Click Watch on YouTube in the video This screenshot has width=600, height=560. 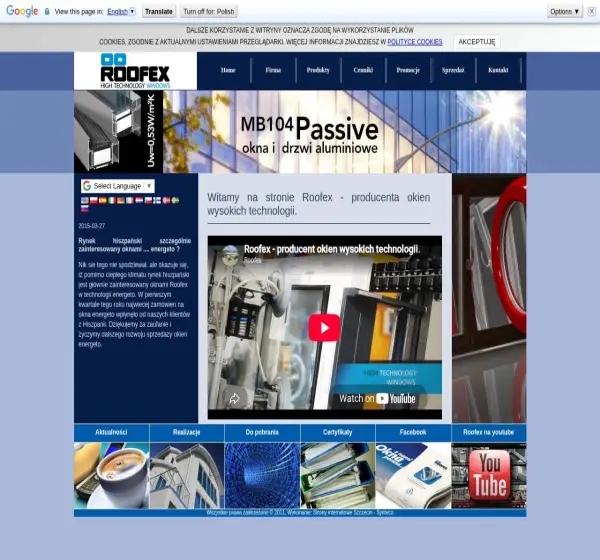[377, 398]
